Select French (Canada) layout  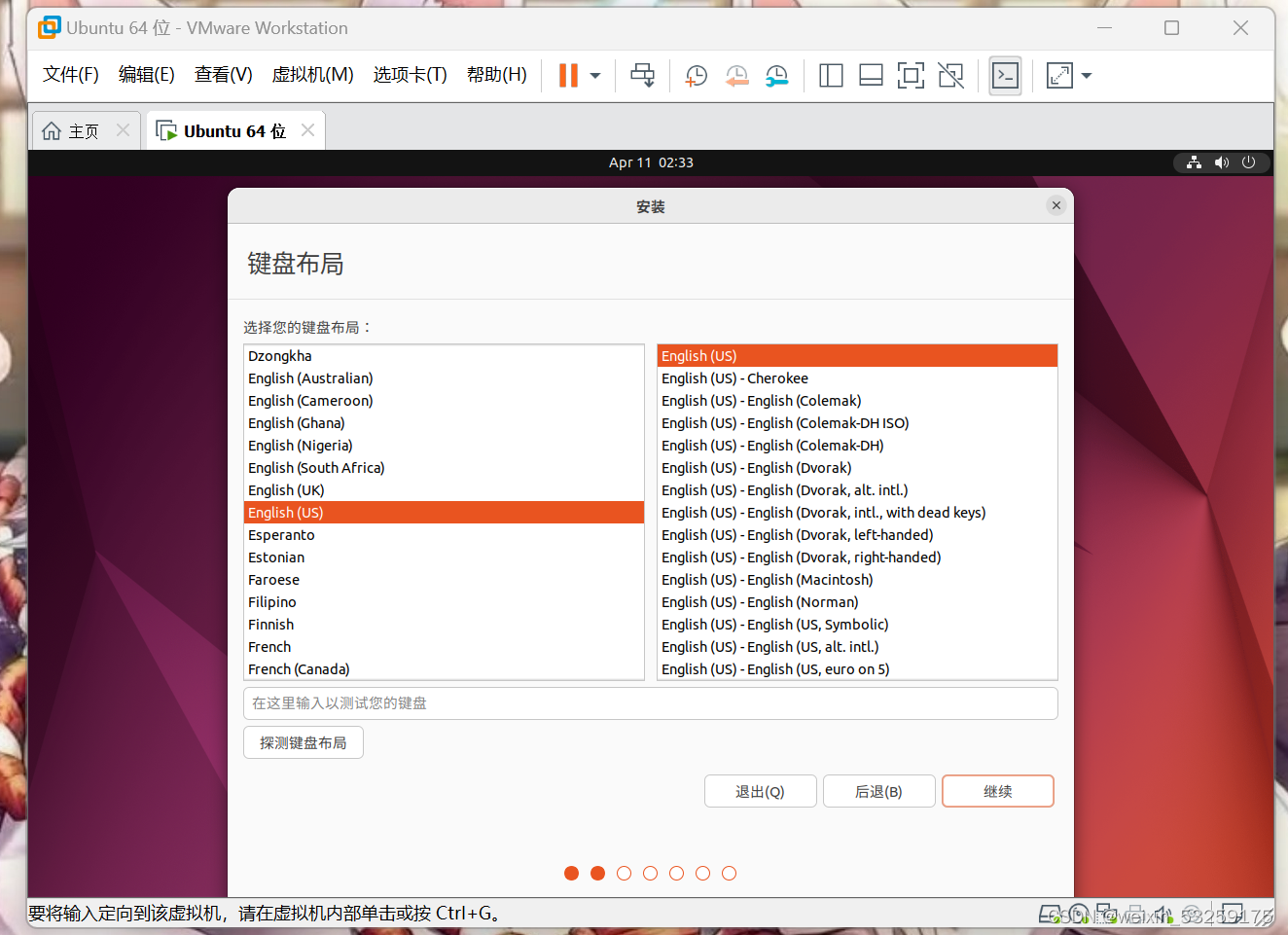[444, 669]
